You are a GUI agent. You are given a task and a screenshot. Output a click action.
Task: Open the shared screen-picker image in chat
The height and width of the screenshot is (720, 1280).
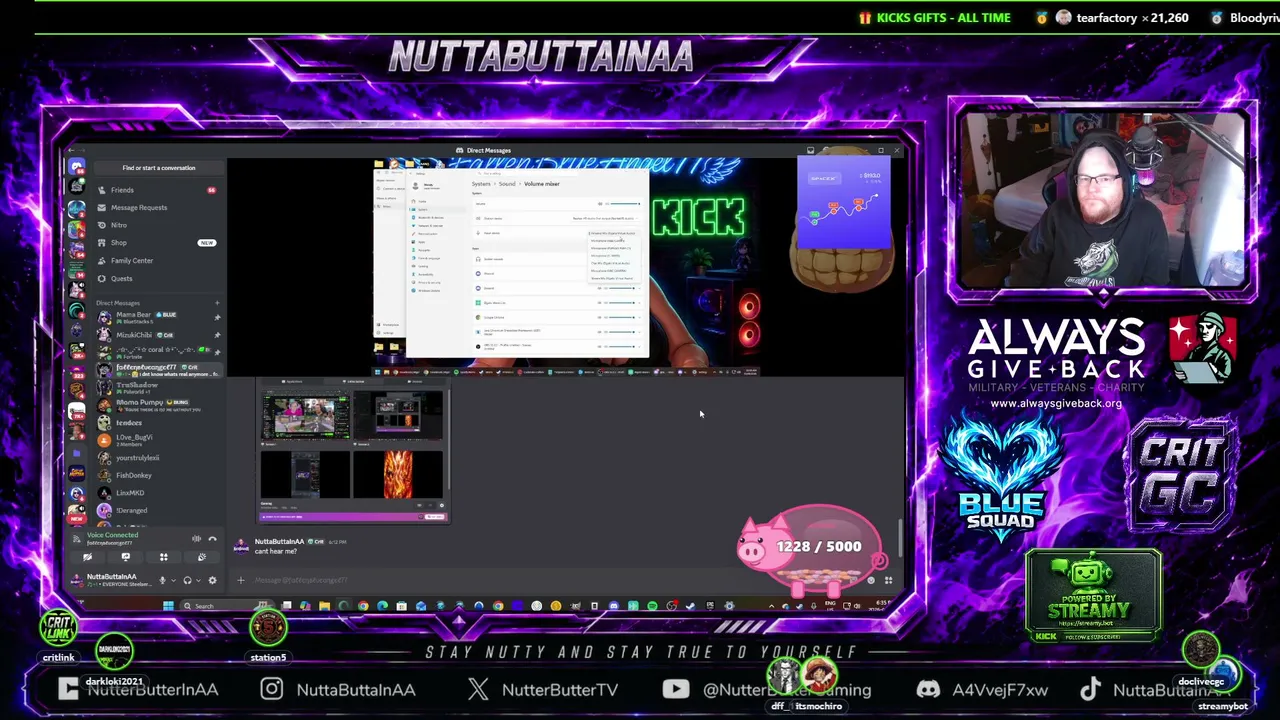(x=352, y=451)
